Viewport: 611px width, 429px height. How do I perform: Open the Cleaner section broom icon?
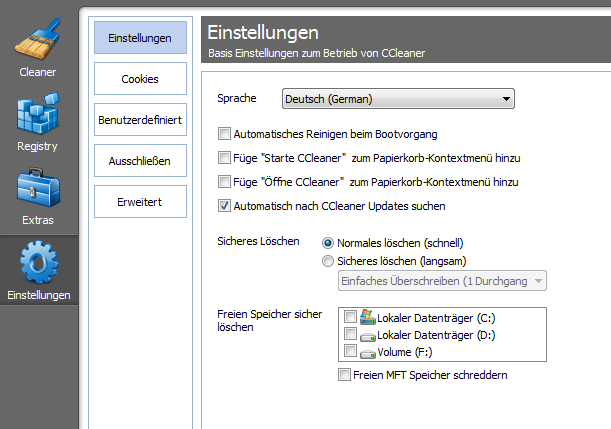click(38, 39)
